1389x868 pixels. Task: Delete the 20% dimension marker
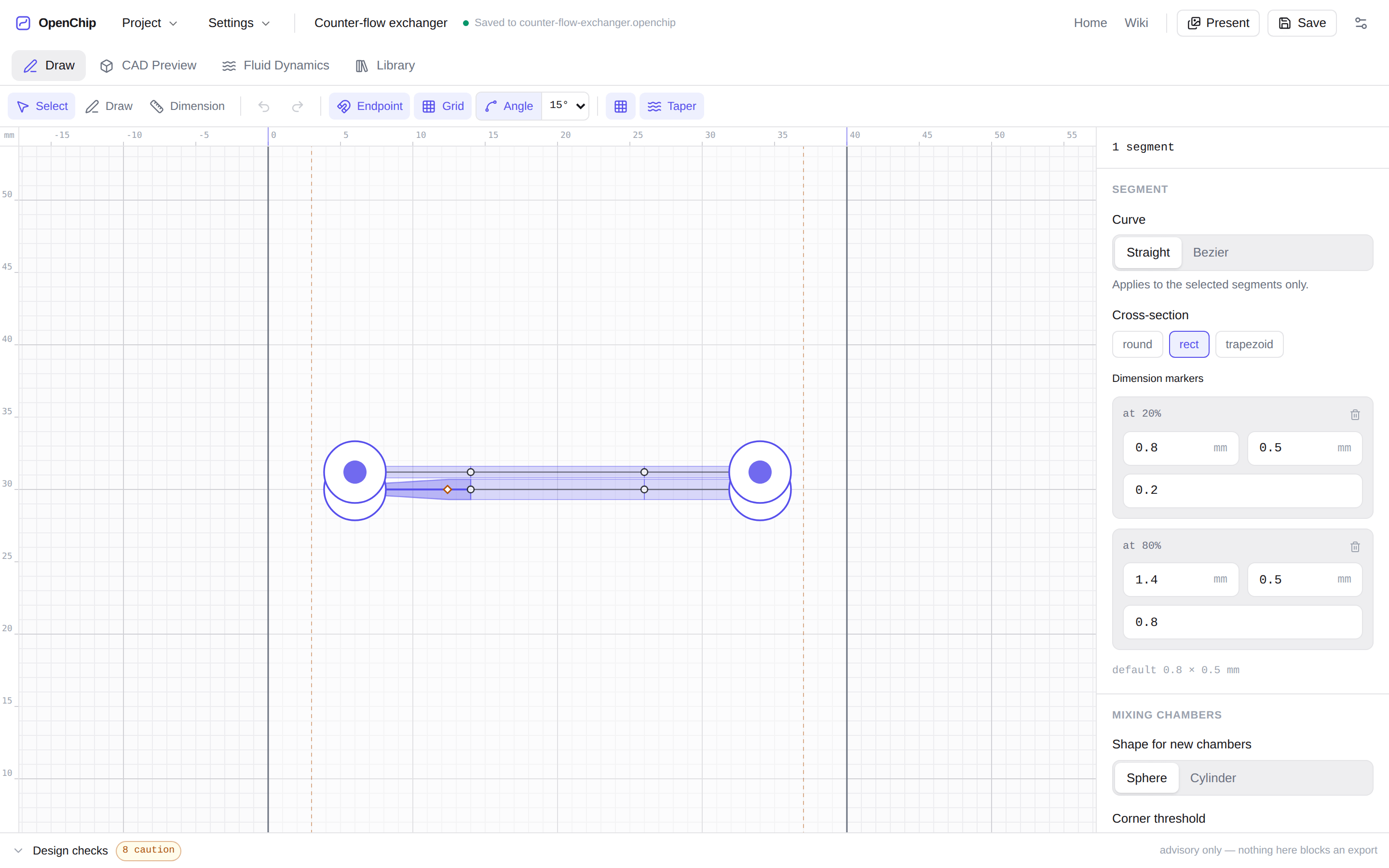[x=1355, y=415]
